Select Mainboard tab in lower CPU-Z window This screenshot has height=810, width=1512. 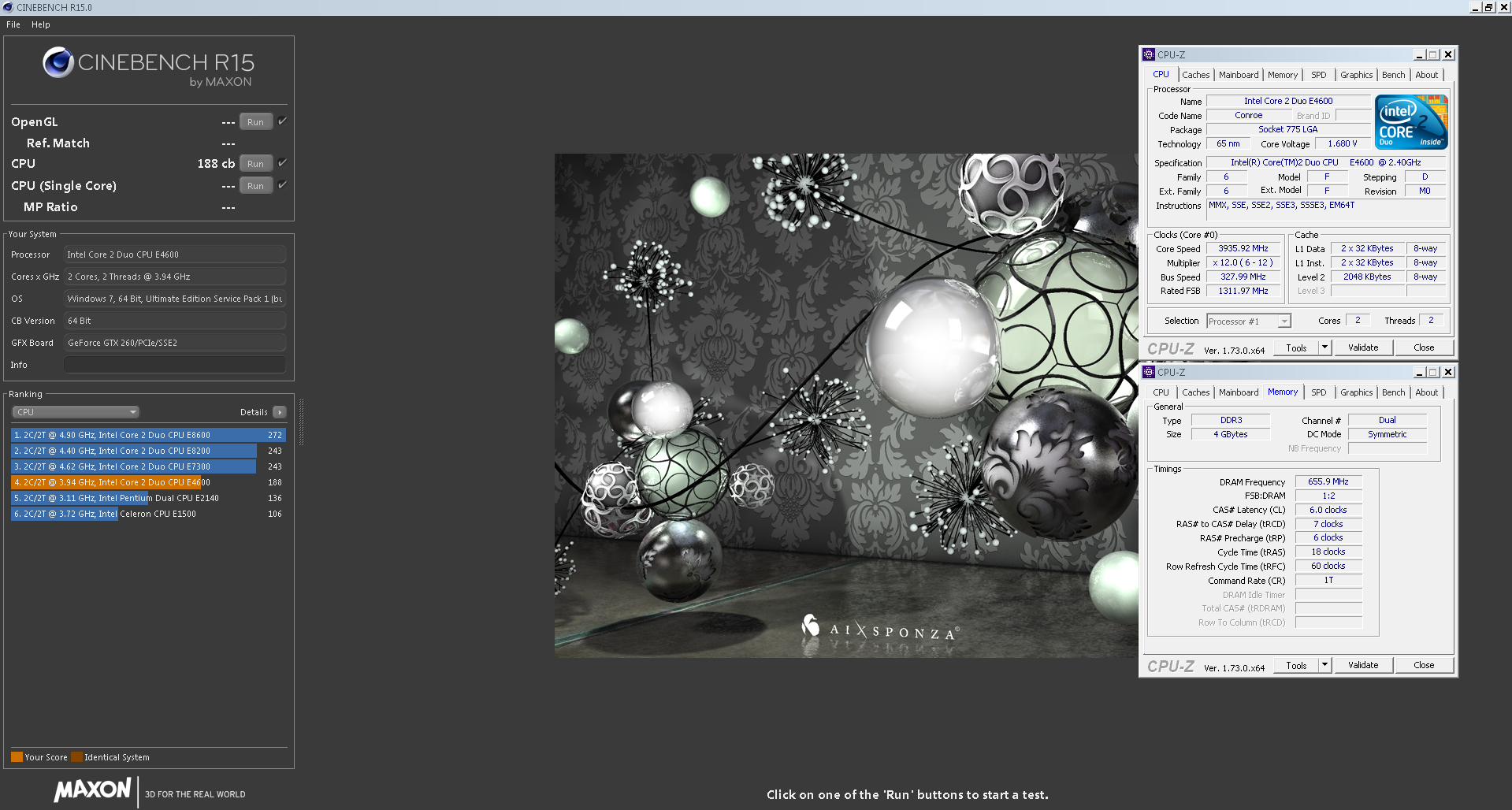coord(1239,392)
